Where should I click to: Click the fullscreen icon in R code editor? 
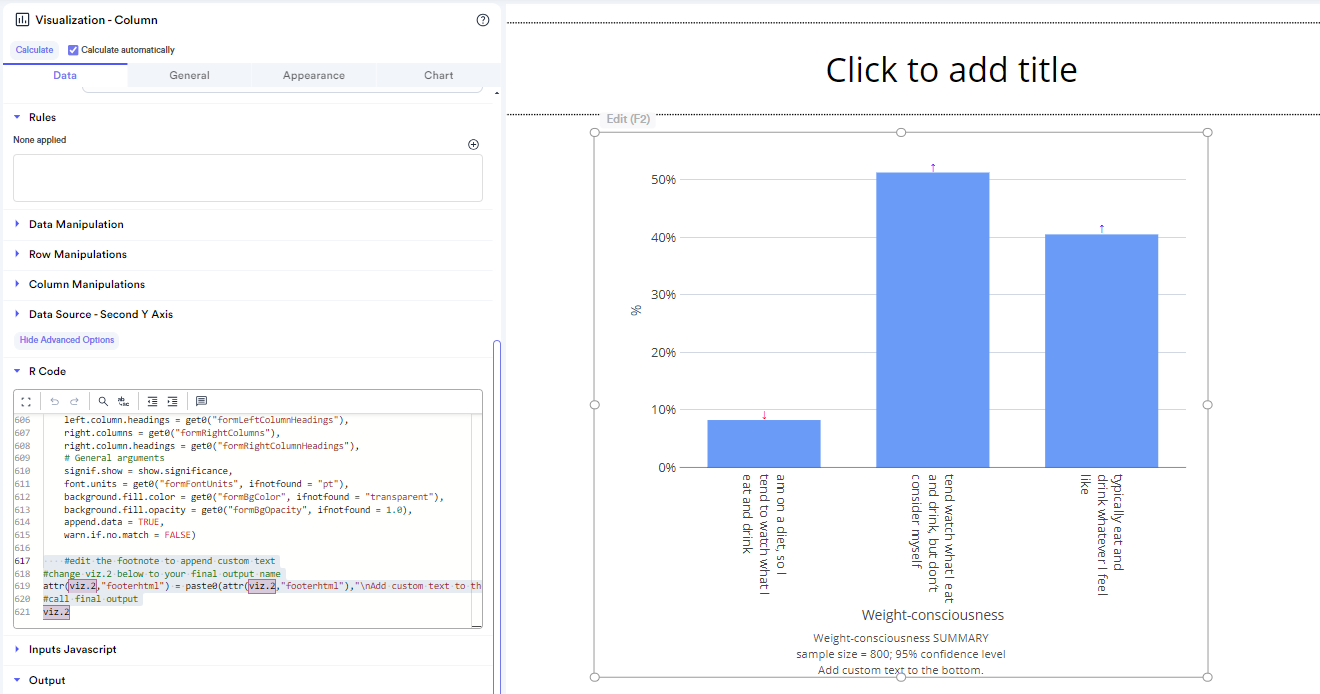coord(27,401)
